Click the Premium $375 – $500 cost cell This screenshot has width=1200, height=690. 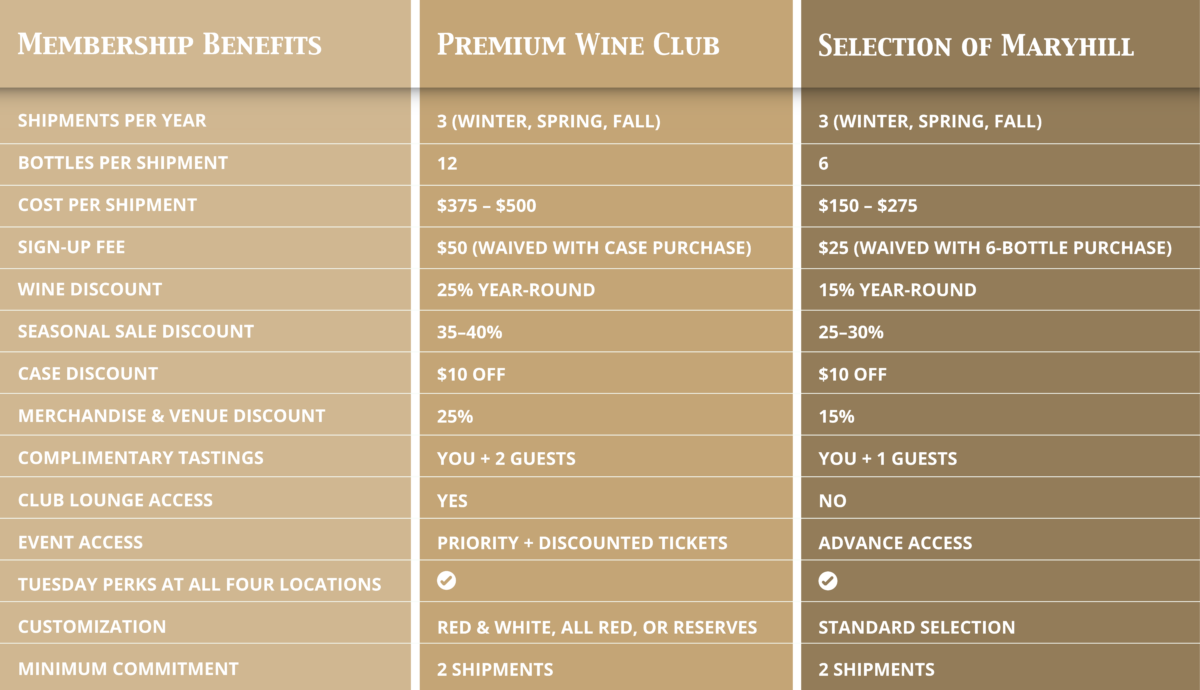tap(487, 205)
